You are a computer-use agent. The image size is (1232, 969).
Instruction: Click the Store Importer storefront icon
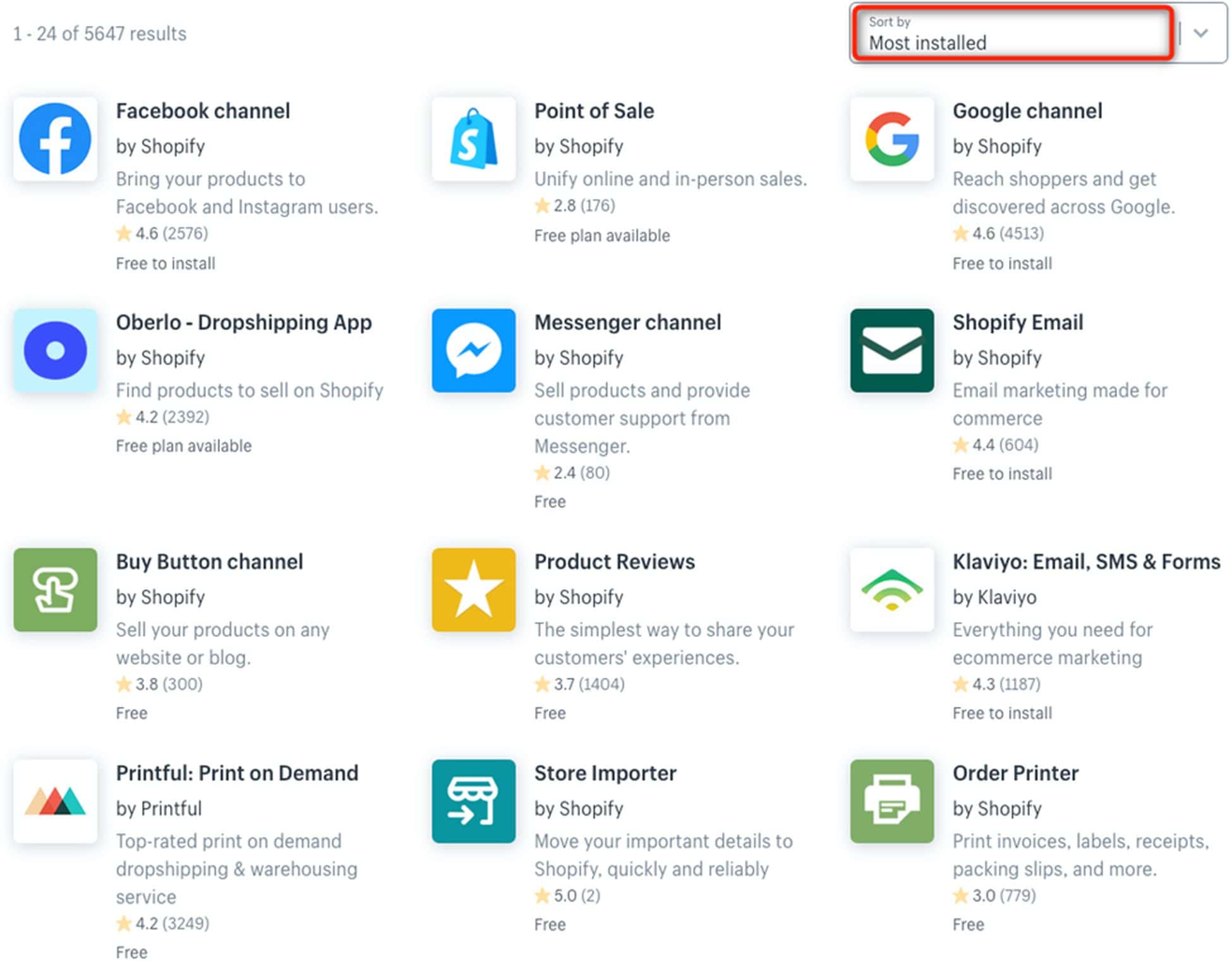click(x=474, y=801)
